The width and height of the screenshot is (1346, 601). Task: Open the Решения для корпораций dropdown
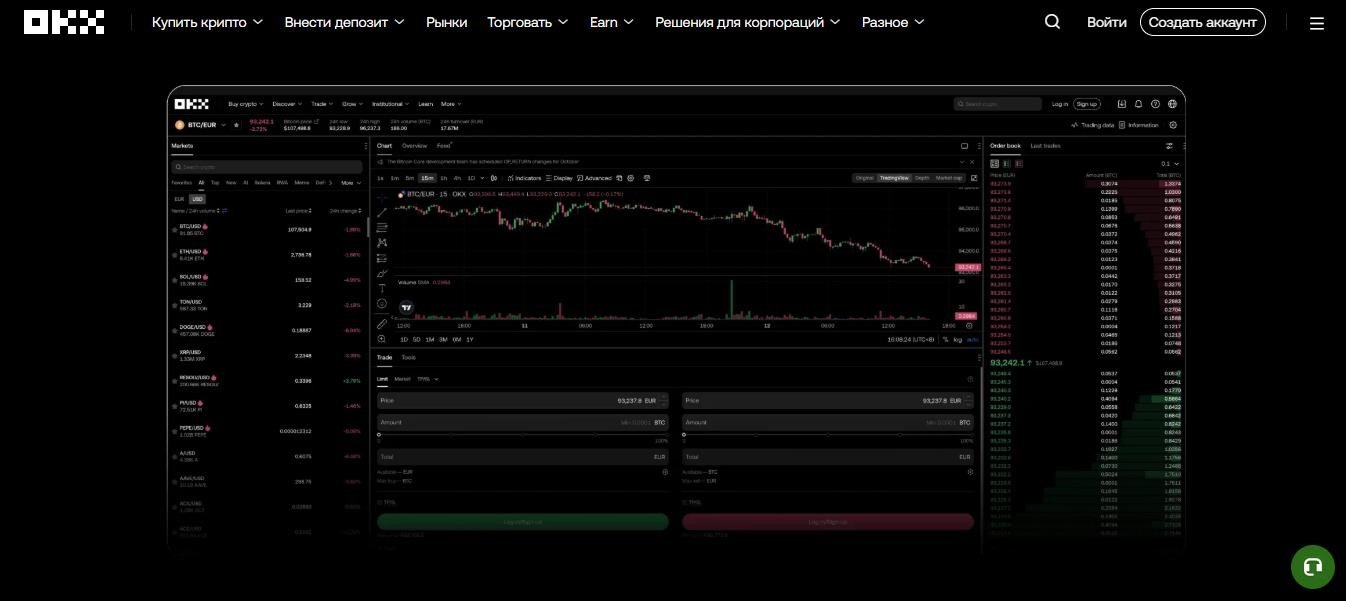747,22
